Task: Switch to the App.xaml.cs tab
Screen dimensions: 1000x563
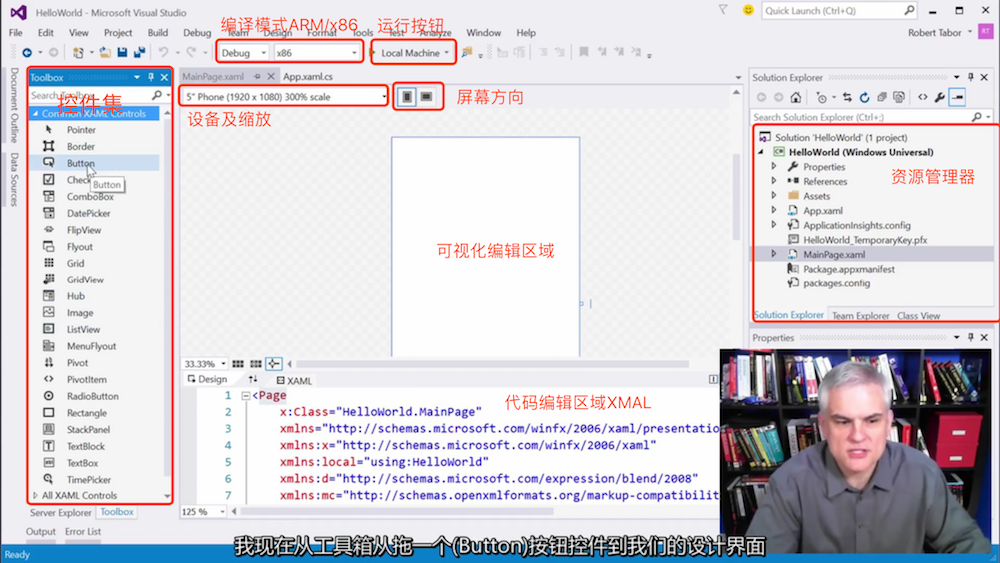Action: coord(308,77)
